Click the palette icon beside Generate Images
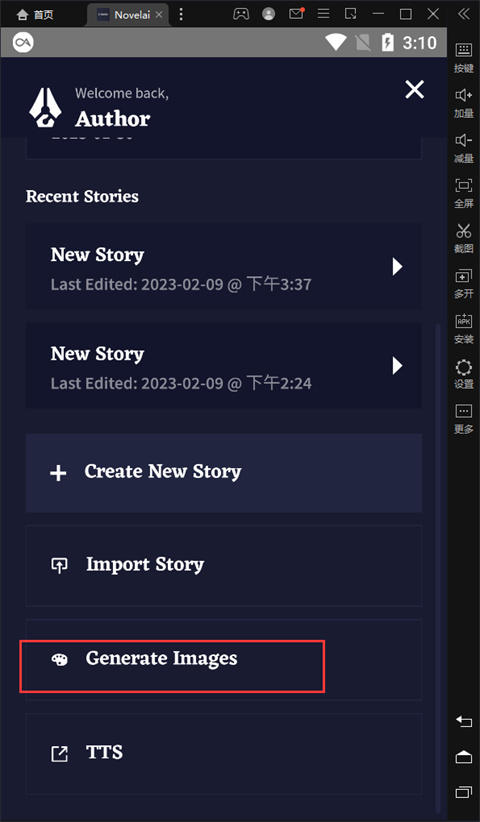 click(59, 660)
